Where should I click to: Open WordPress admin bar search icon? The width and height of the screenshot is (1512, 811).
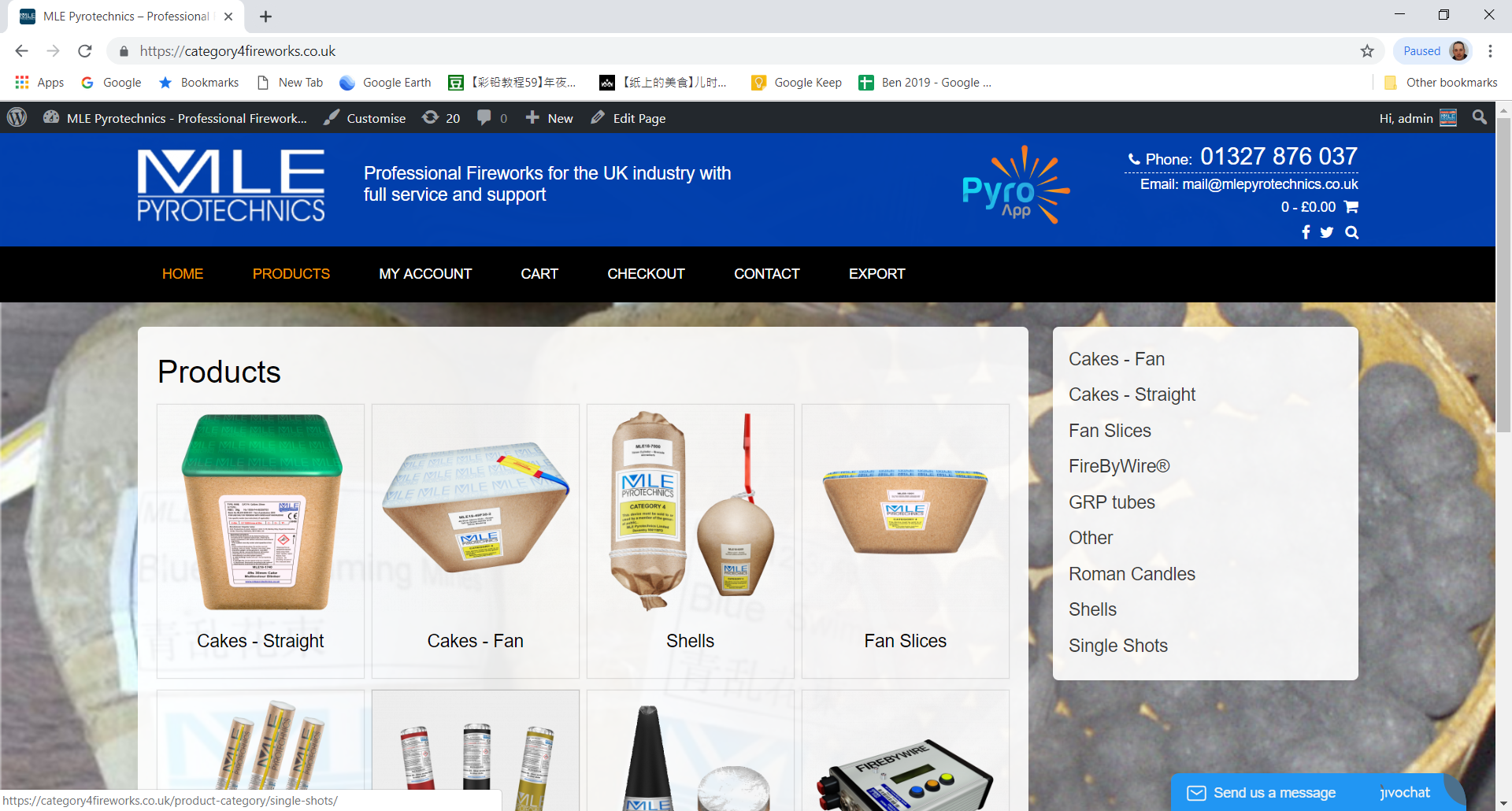tap(1480, 117)
